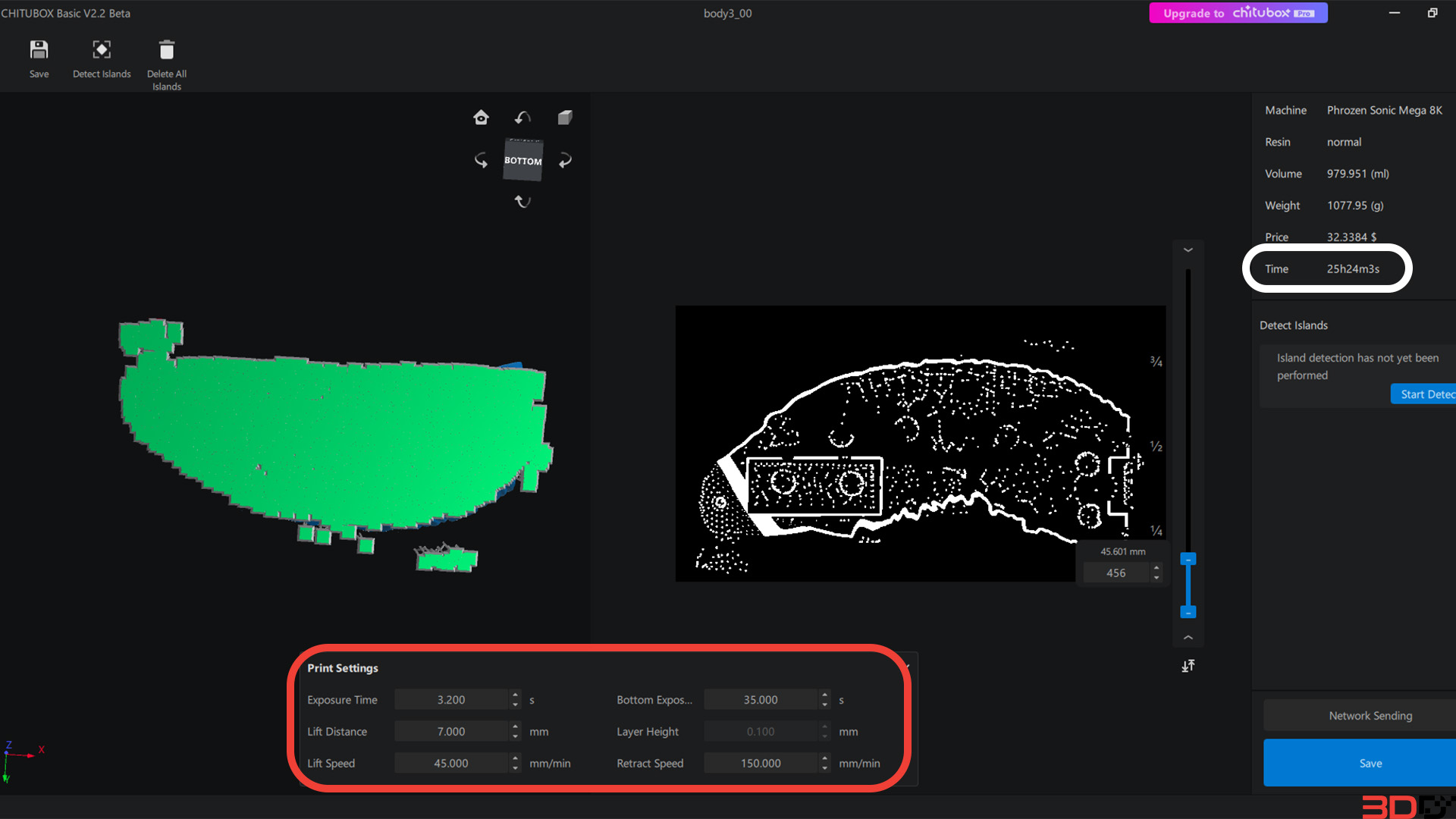Viewport: 1456px width, 819px height.
Task: Click the Retract Speed field 150.000
Action: coord(761,764)
